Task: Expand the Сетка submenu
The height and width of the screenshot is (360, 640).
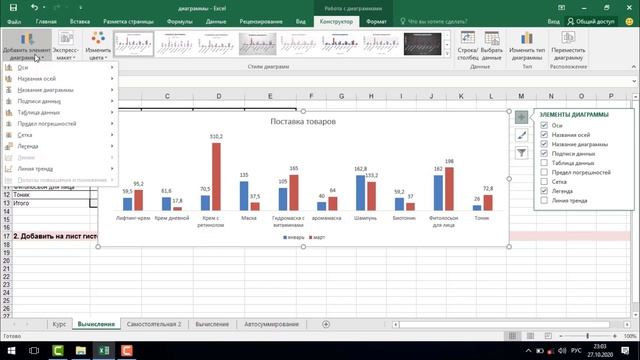Action: [60, 135]
